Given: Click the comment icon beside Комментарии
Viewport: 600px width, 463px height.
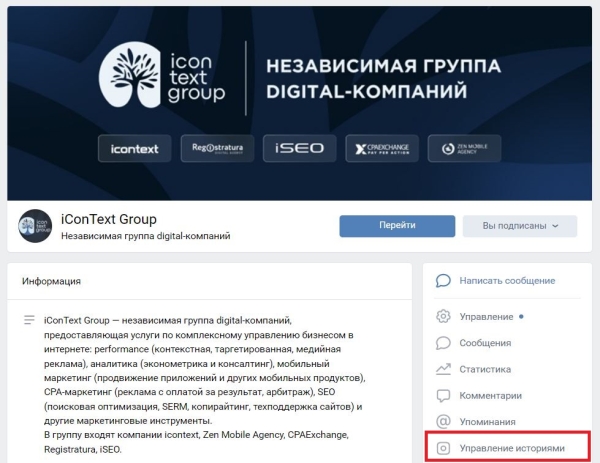Looking at the screenshot, I should tap(443, 395).
